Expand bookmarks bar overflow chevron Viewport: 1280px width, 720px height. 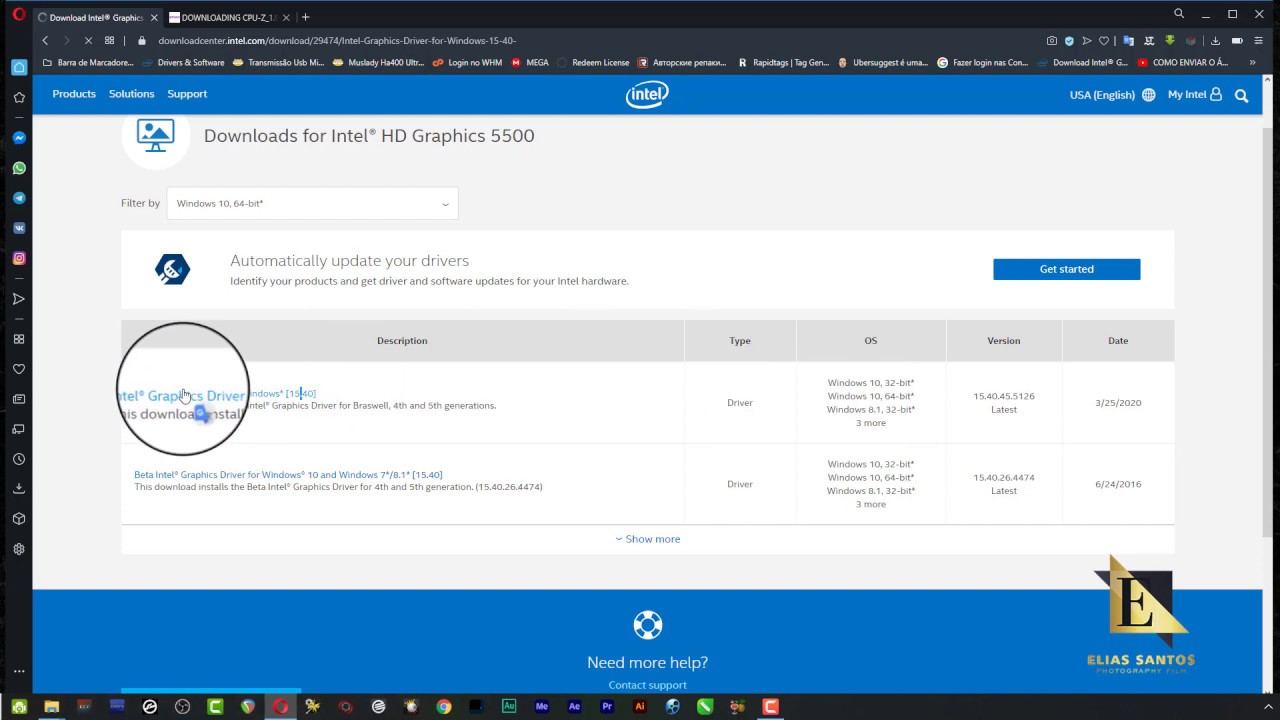pyautogui.click(x=1252, y=62)
